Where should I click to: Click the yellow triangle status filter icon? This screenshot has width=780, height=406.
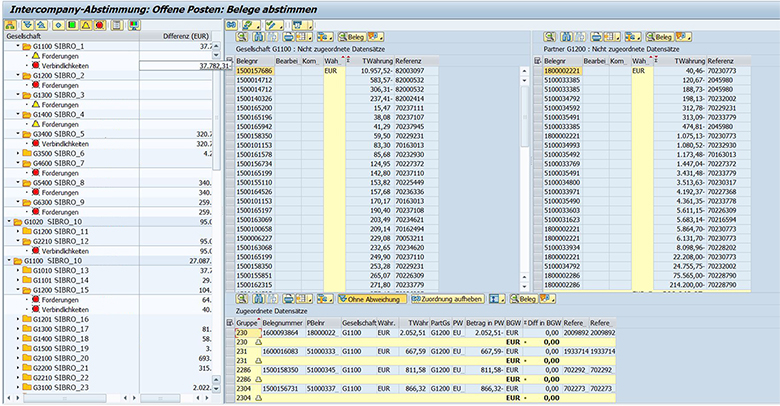[x=86, y=25]
